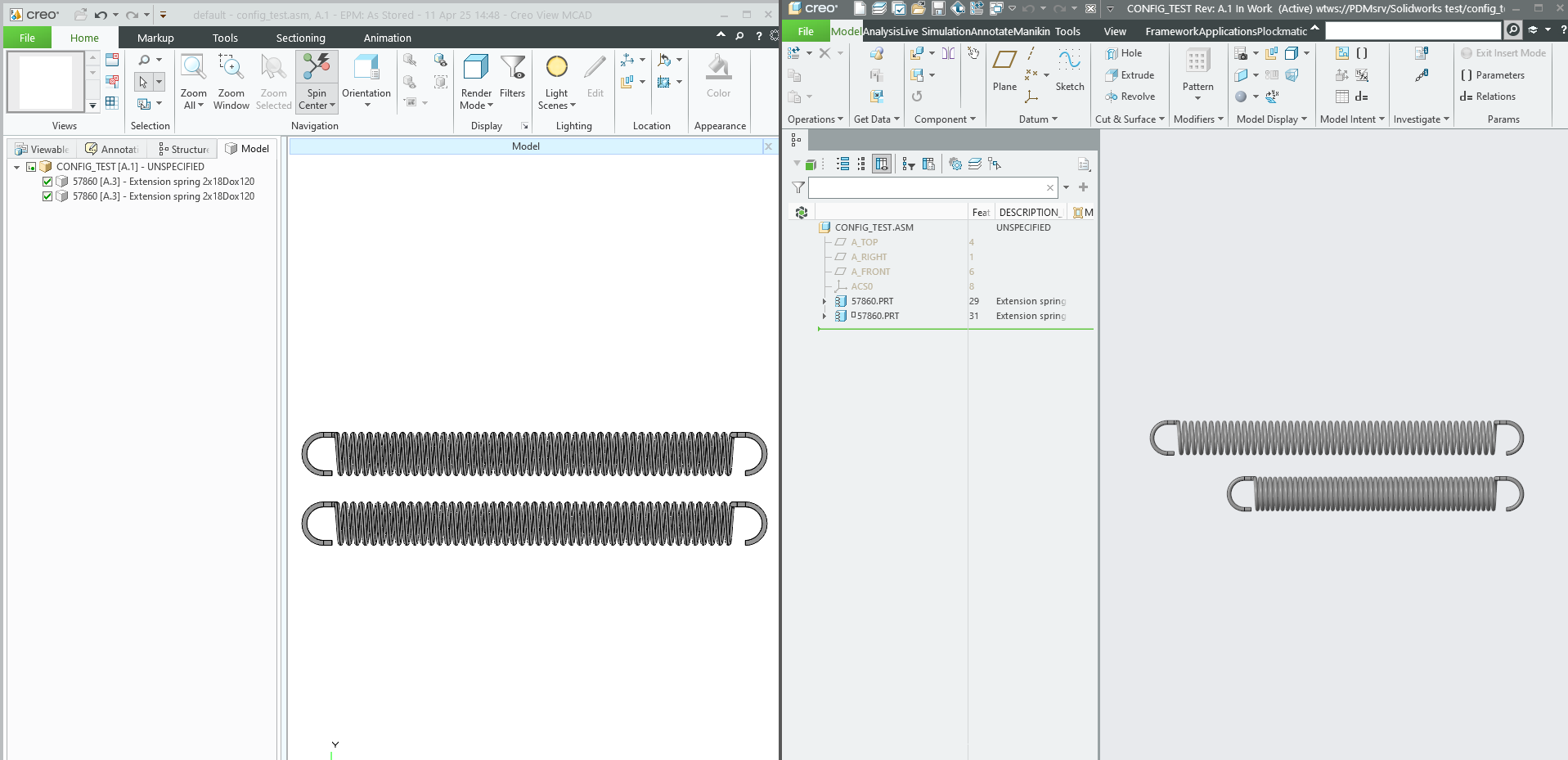Viewport: 1568px width, 760px height.
Task: Open the Relations dialog
Action: 1488,97
